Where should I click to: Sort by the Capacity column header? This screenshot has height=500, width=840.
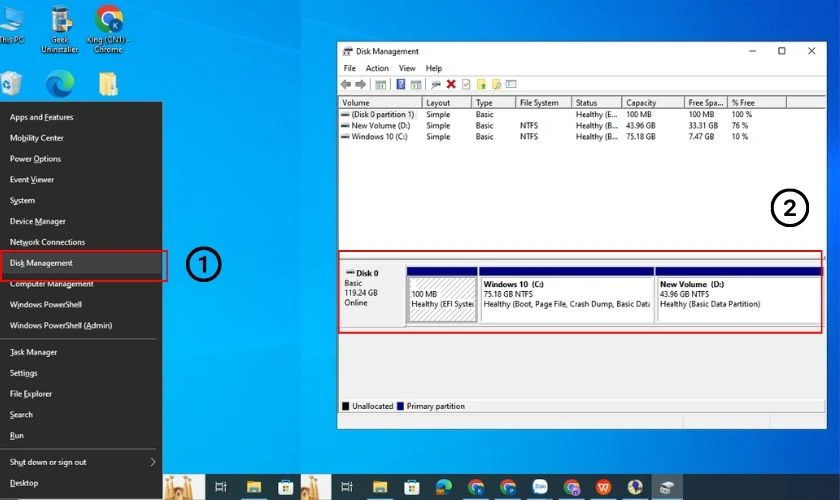[x=653, y=102]
